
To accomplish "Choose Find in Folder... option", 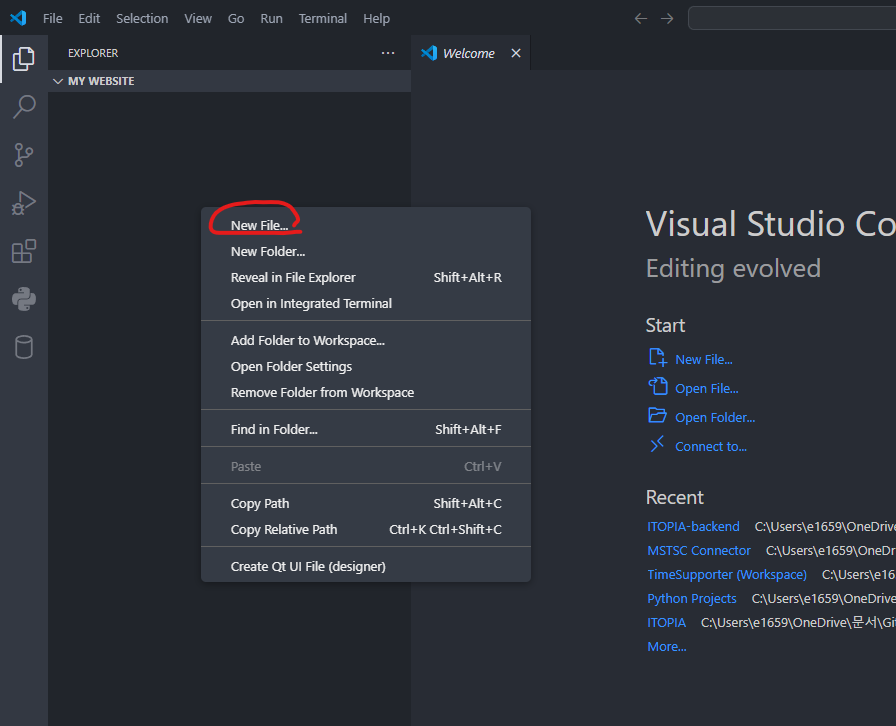I will pos(366,429).
